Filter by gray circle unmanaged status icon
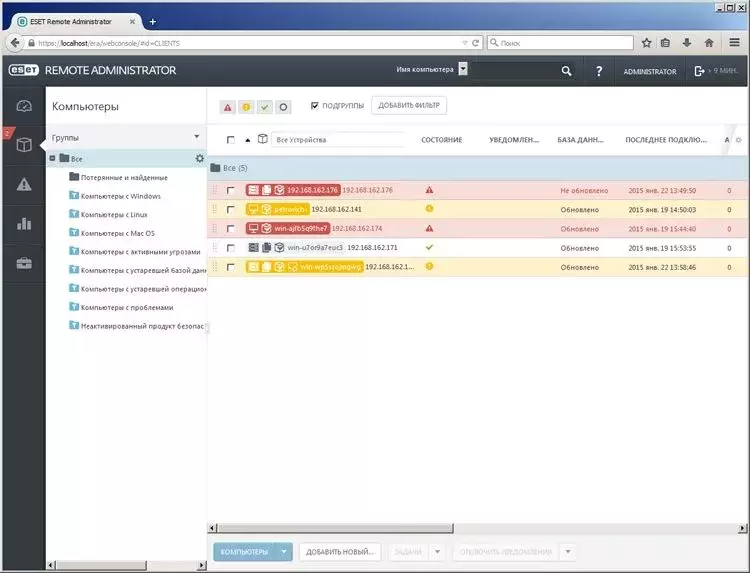The width and height of the screenshot is (750, 573). pos(283,107)
